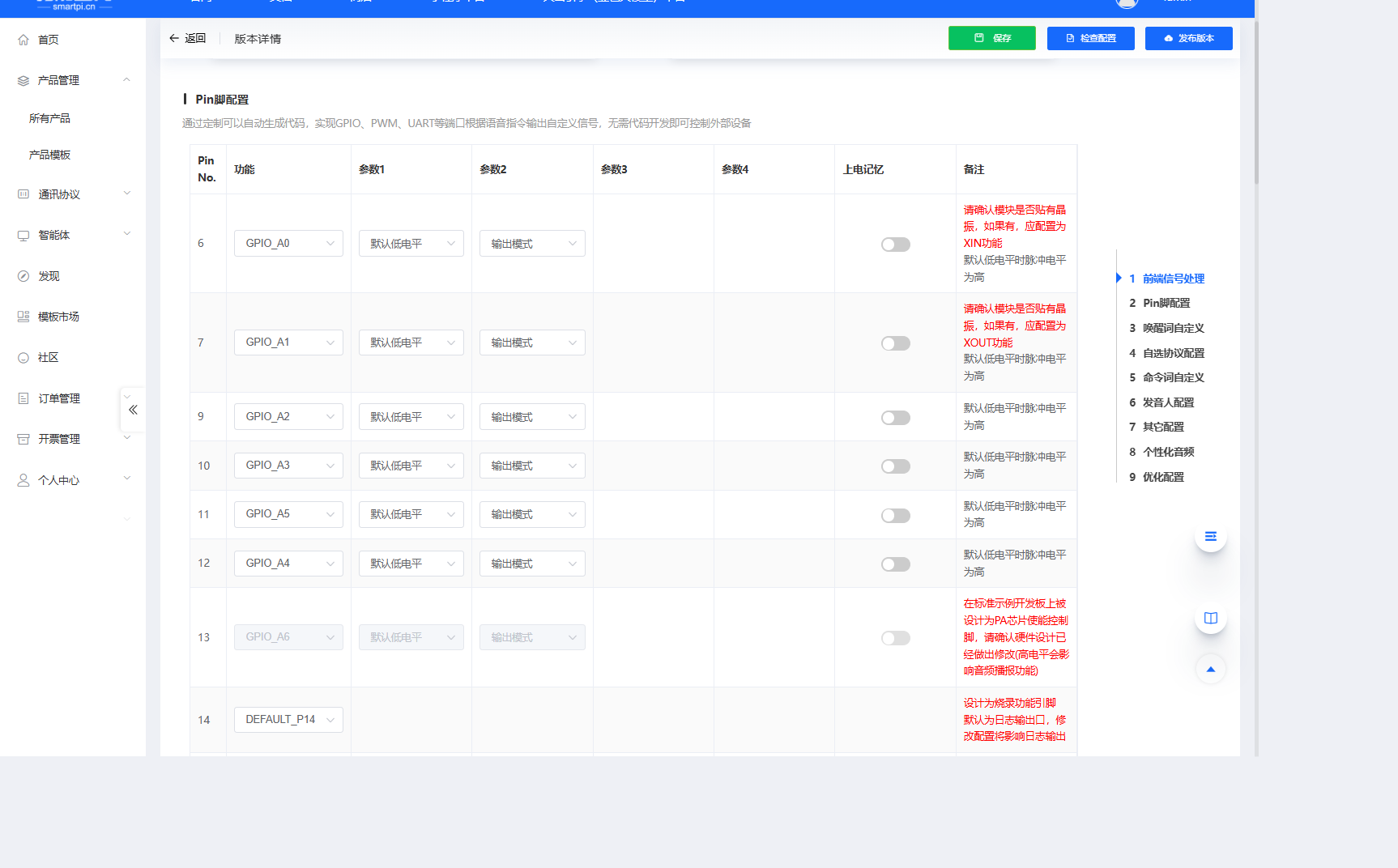The height and width of the screenshot is (868, 1398).
Task: Click the green 保存 button
Action: (x=991, y=38)
